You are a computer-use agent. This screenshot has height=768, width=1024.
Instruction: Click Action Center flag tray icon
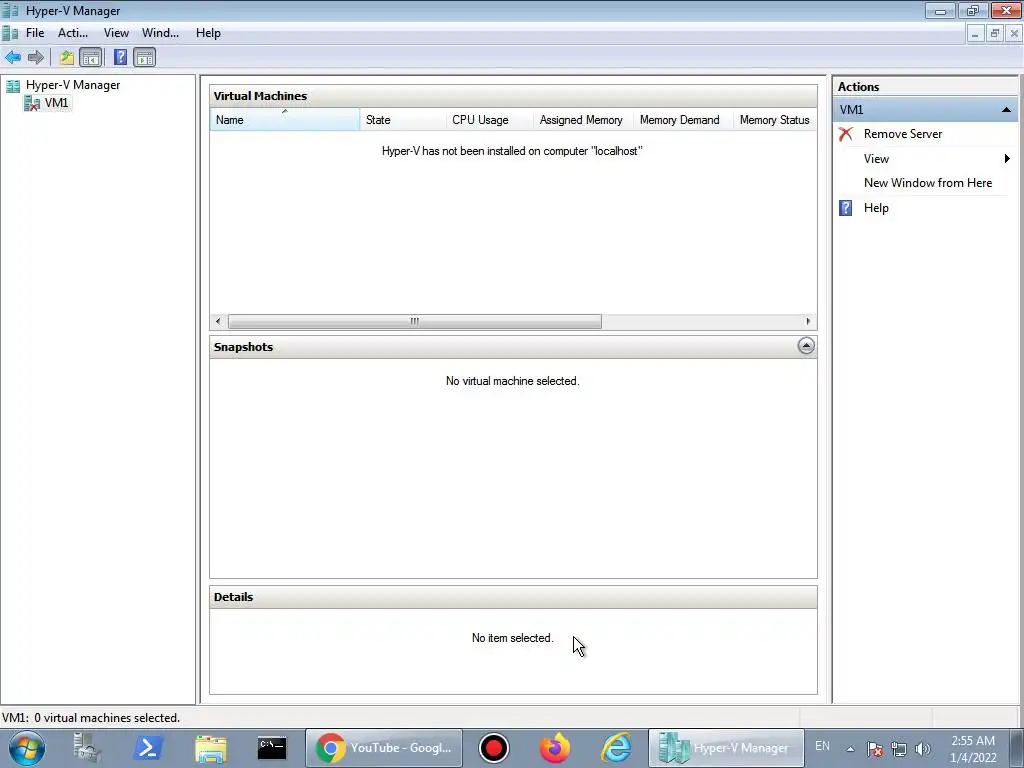coord(875,749)
